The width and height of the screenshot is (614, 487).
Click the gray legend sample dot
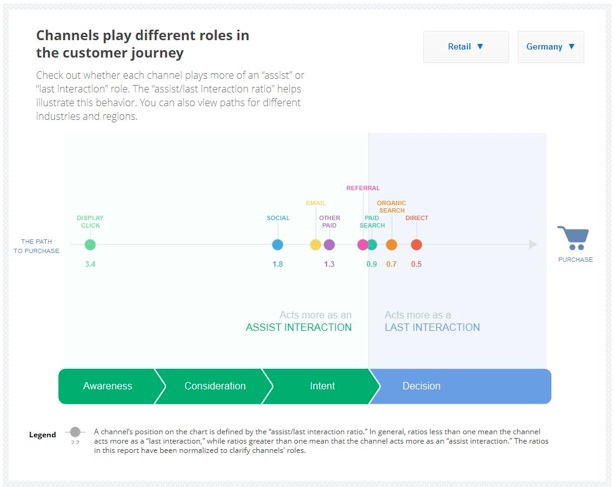pos(75,432)
